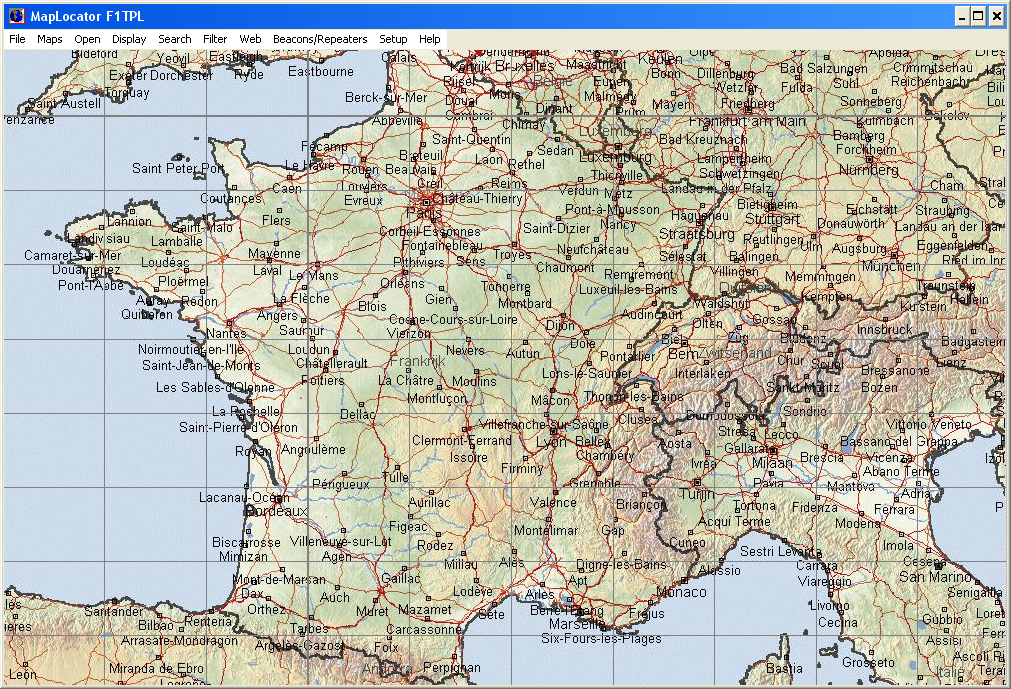Click the Valence label on the map
Screen dimensions: 1011x689
click(x=553, y=502)
